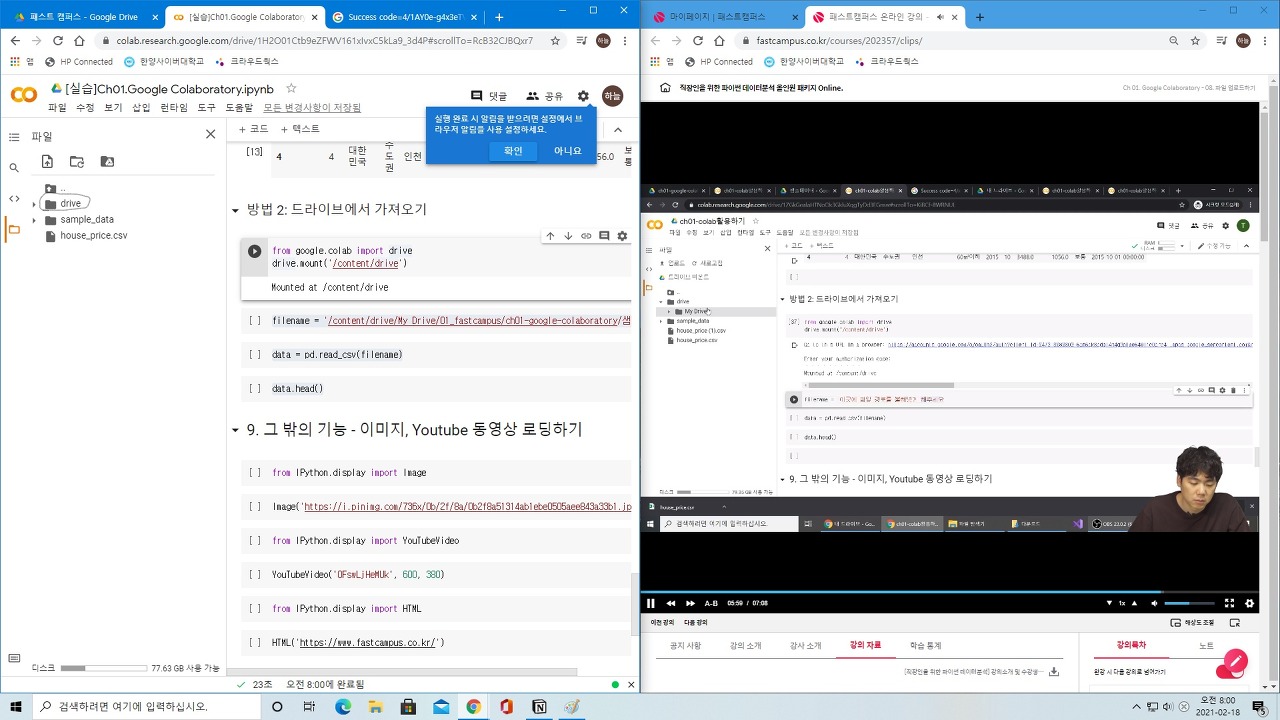Toggle A-B repeat in the video player
The image size is (1280, 720).
pyautogui.click(x=711, y=603)
